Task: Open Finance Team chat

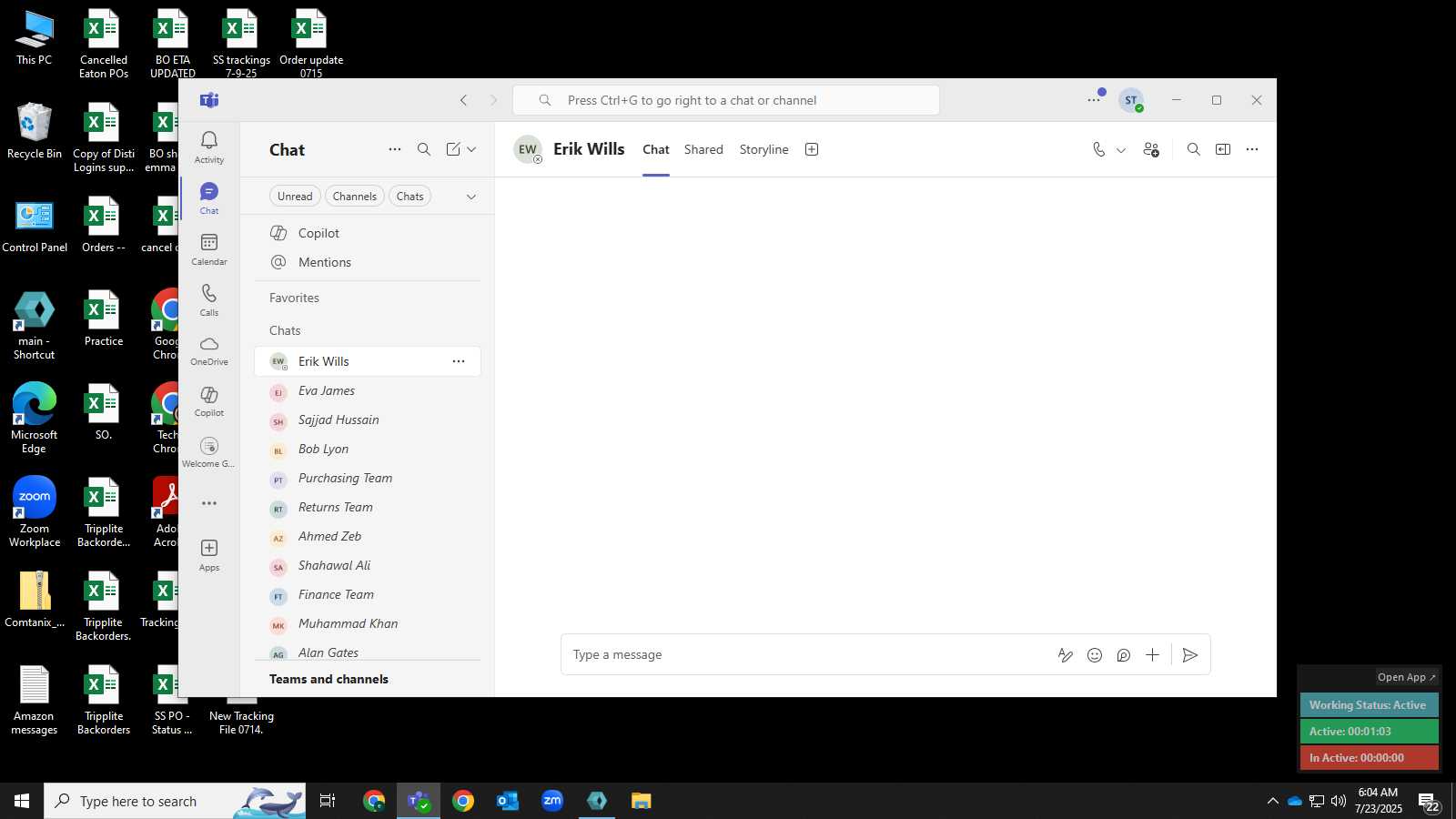Action: click(368, 594)
